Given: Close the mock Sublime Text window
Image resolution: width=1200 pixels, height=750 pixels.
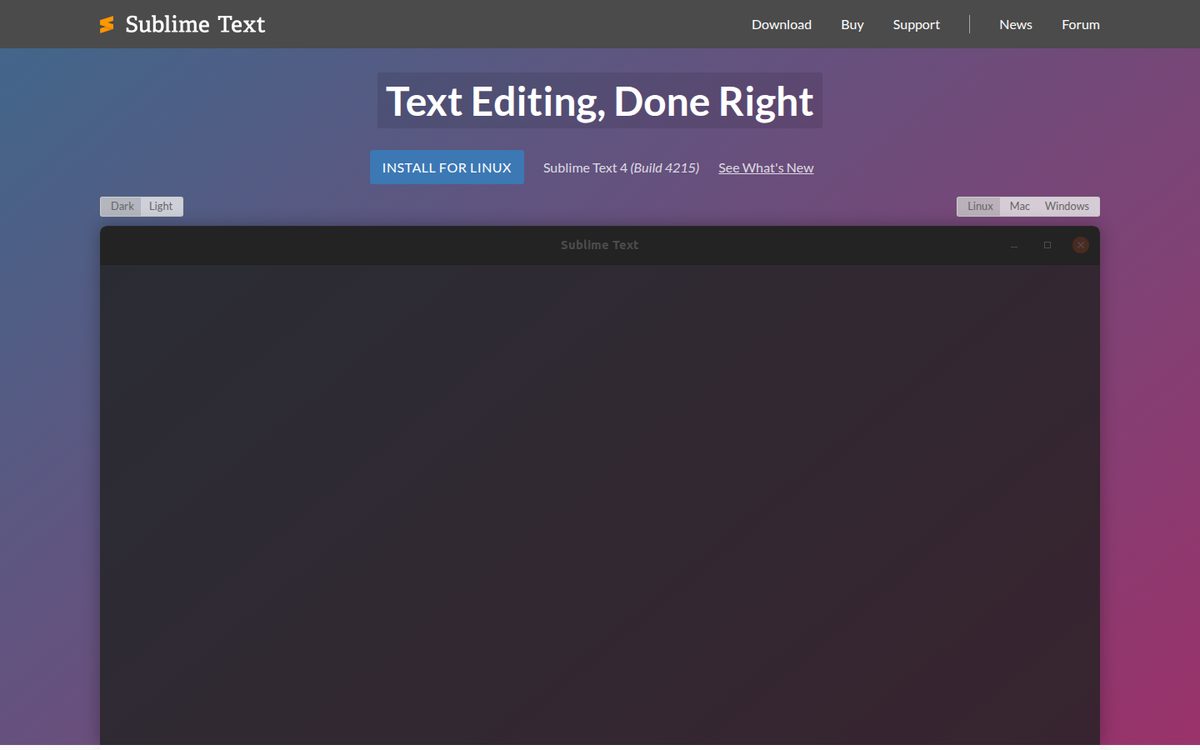Looking at the screenshot, I should [1080, 245].
